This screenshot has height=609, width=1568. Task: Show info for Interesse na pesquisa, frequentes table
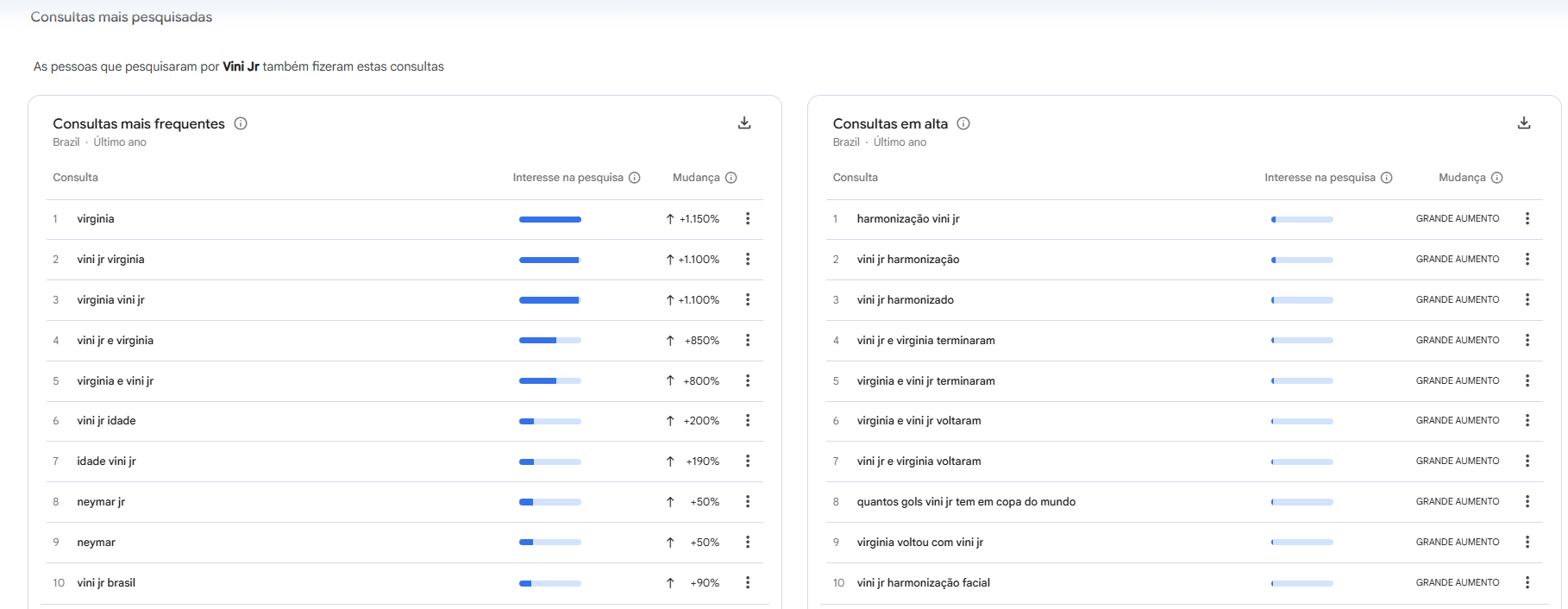click(635, 178)
